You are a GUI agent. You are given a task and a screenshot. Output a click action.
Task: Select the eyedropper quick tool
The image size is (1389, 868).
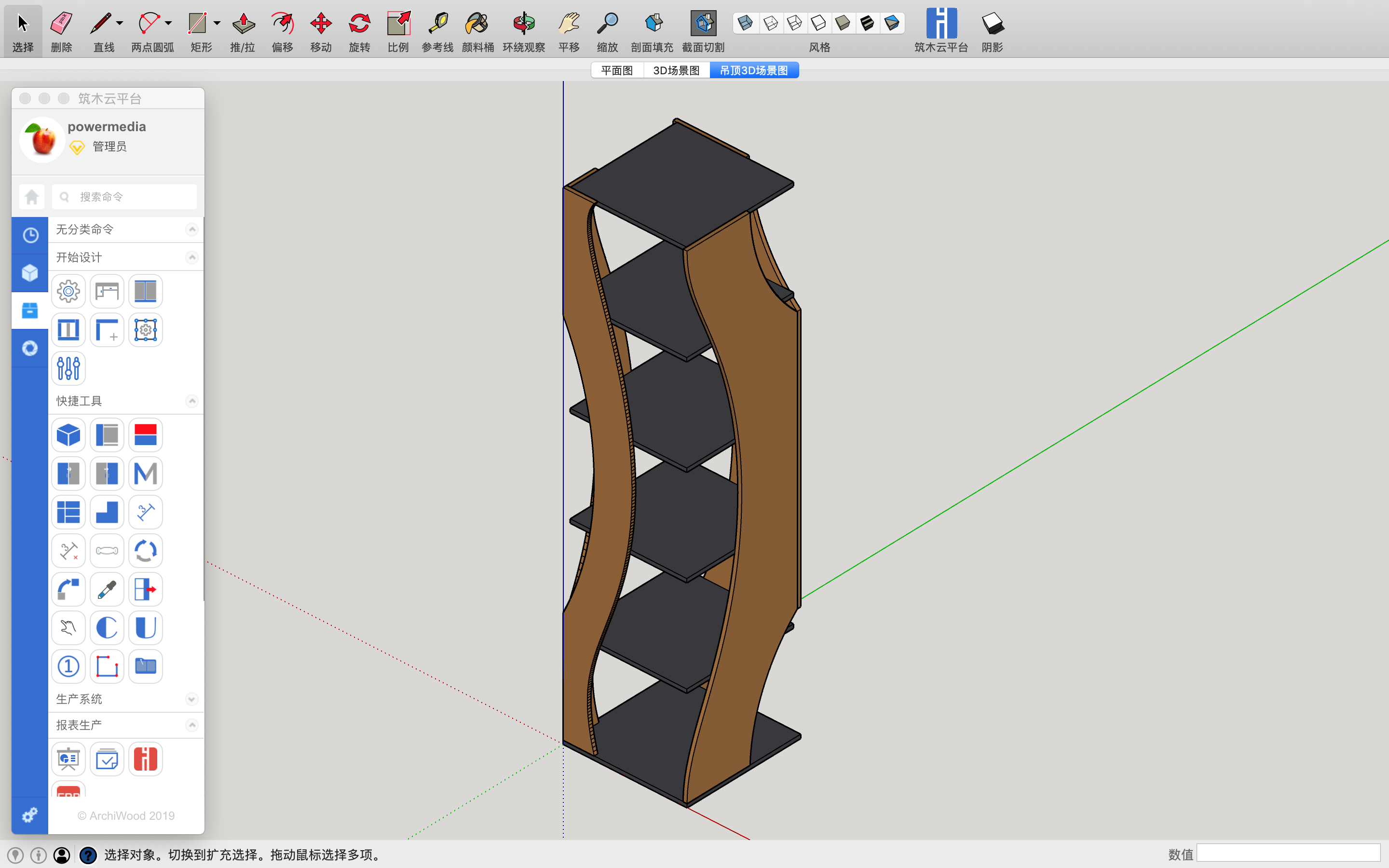pyautogui.click(x=107, y=590)
